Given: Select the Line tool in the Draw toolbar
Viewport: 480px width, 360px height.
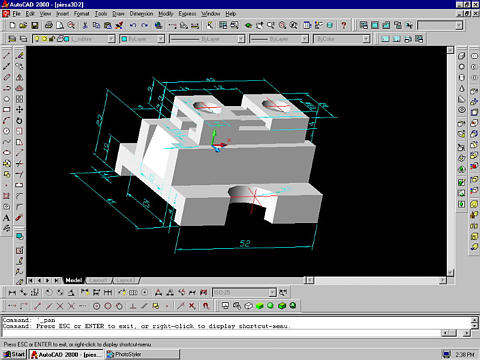Looking at the screenshot, I should pyautogui.click(x=6, y=56).
